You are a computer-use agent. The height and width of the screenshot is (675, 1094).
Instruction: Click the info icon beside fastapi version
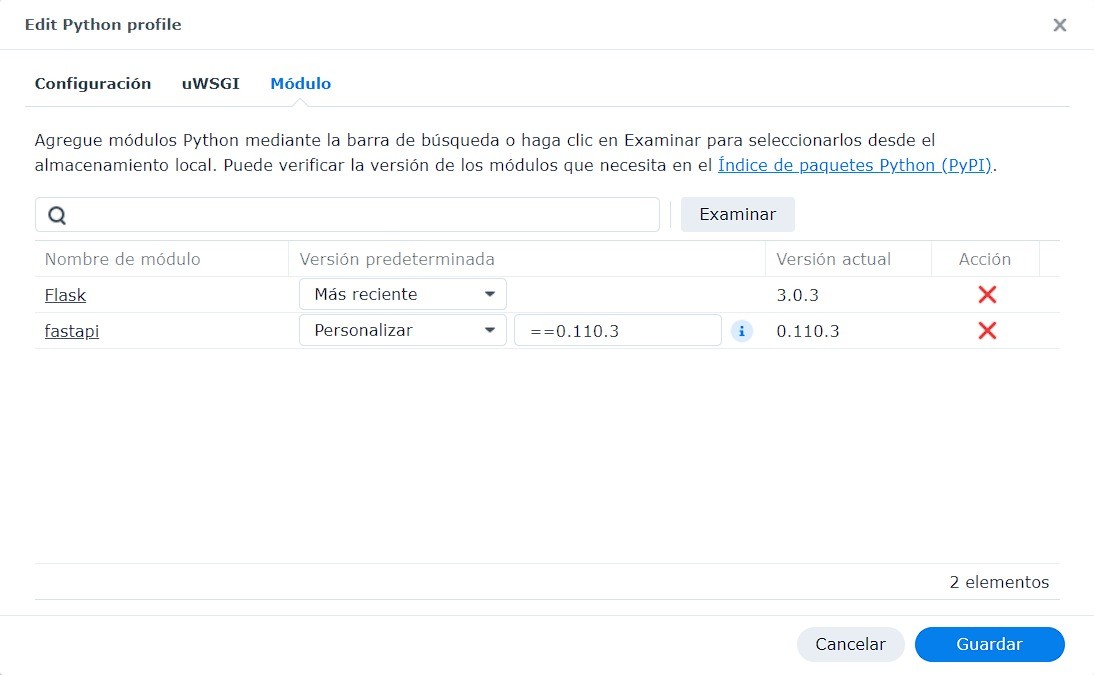click(x=741, y=331)
